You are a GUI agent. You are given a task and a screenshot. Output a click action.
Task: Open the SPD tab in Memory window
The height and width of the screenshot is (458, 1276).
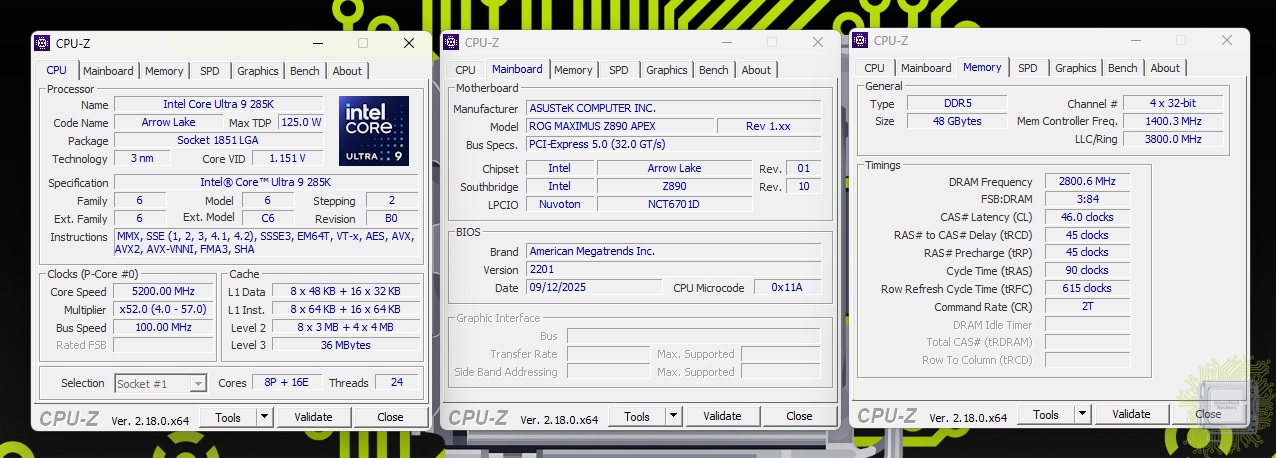click(x=1027, y=68)
